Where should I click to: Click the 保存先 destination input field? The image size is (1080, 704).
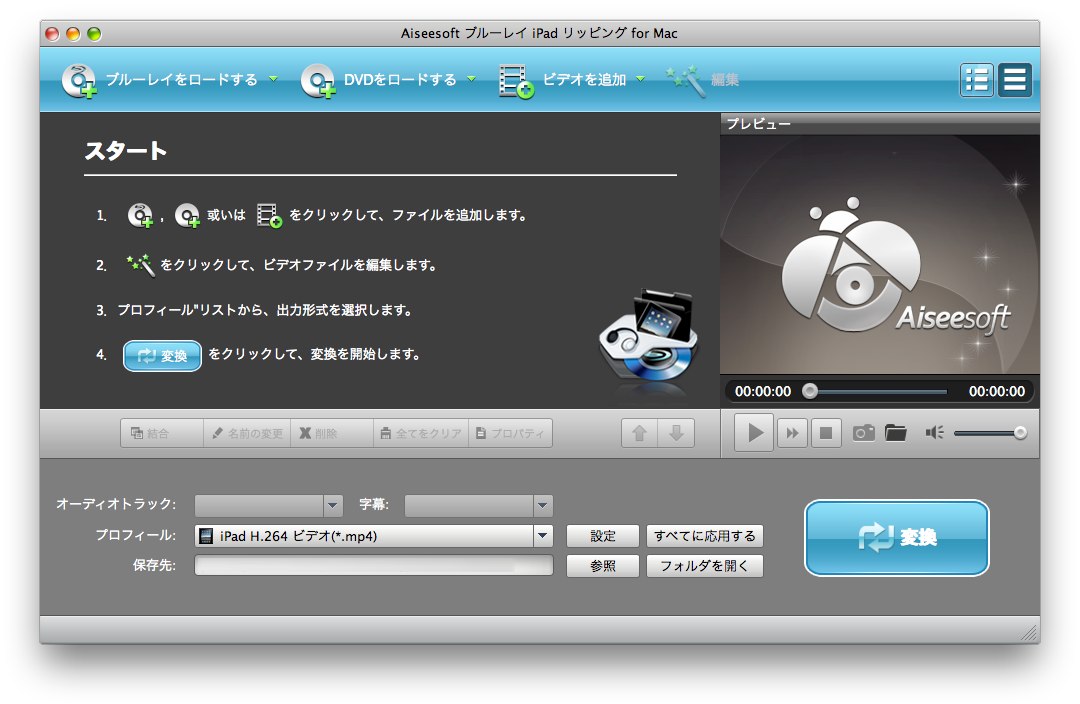373,566
